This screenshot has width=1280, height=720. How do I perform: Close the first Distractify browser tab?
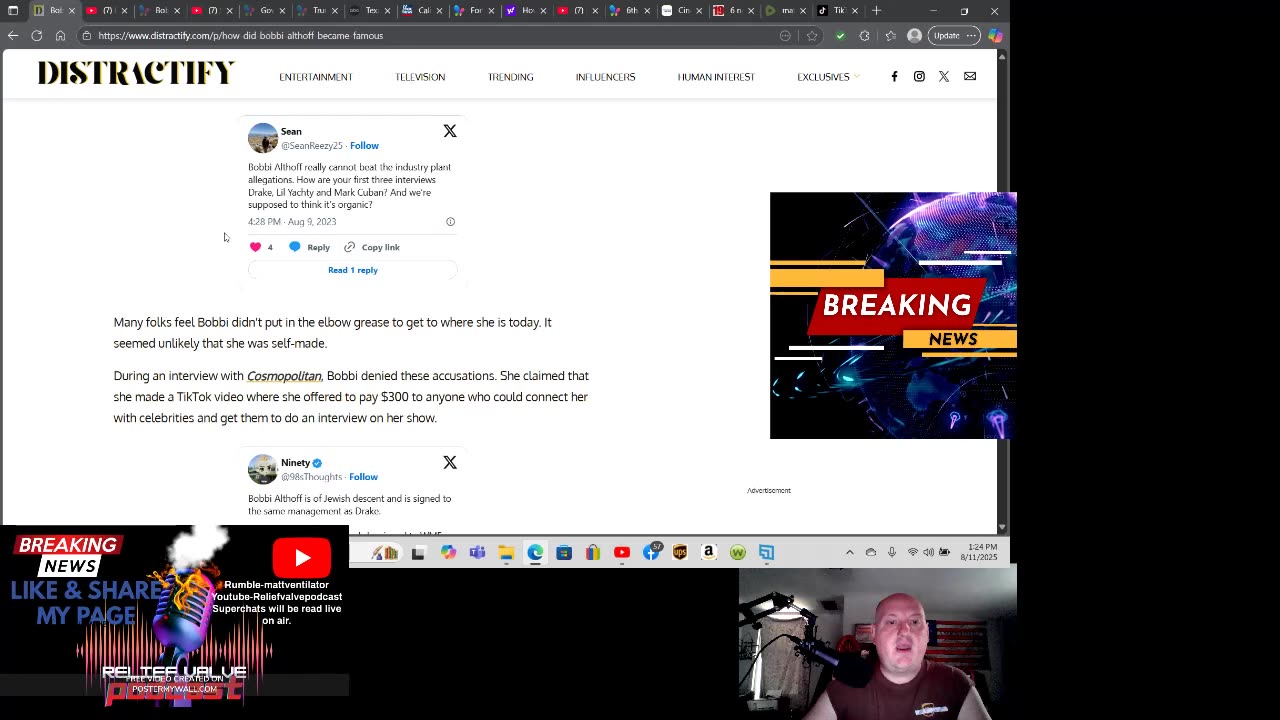[x=71, y=10]
